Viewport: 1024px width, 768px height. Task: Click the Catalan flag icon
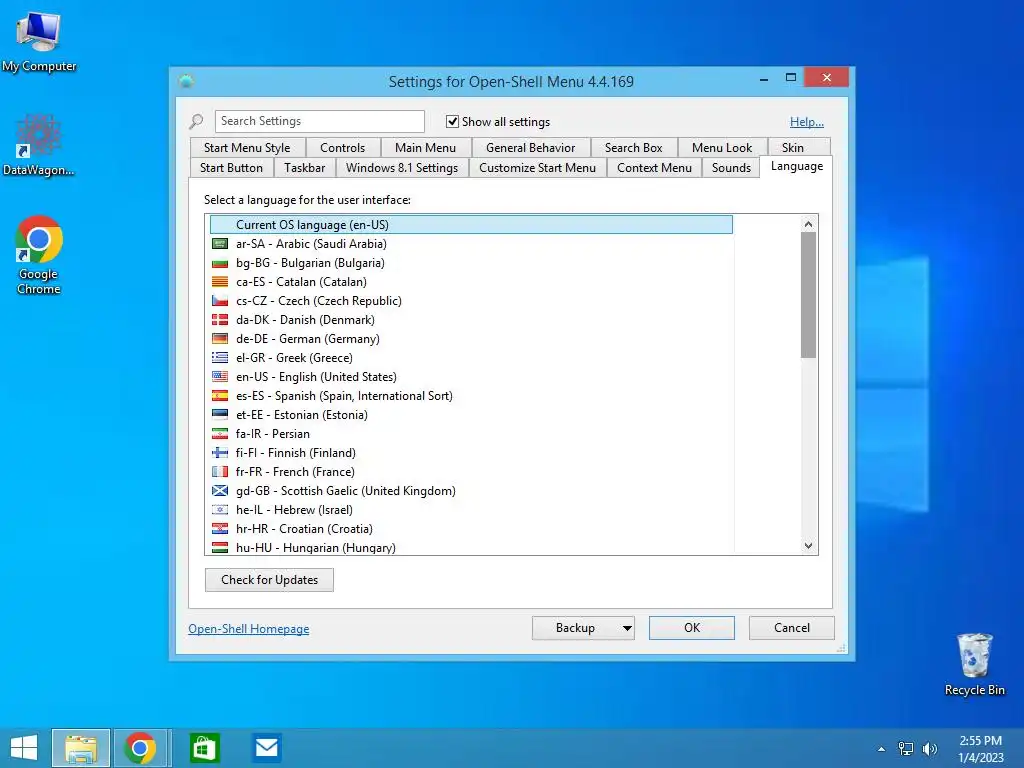click(220, 281)
